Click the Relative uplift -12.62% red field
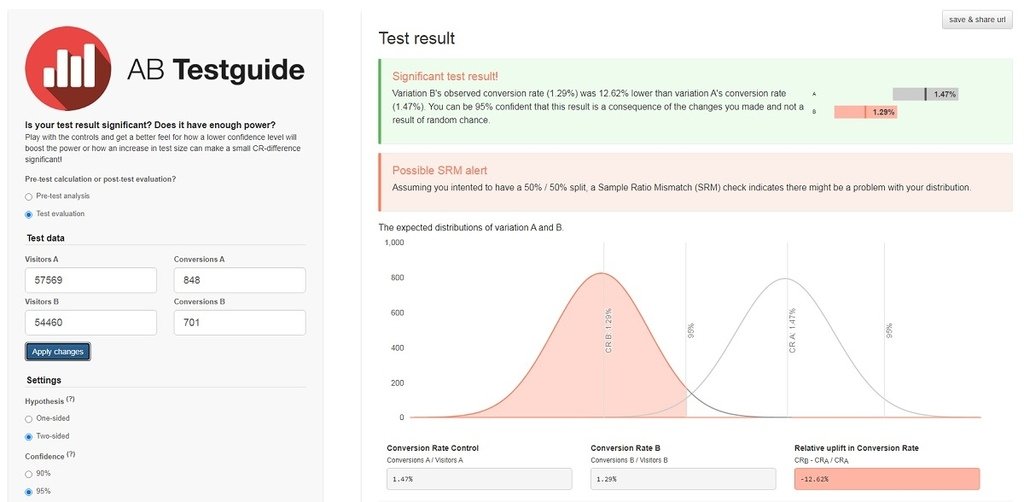 887,479
